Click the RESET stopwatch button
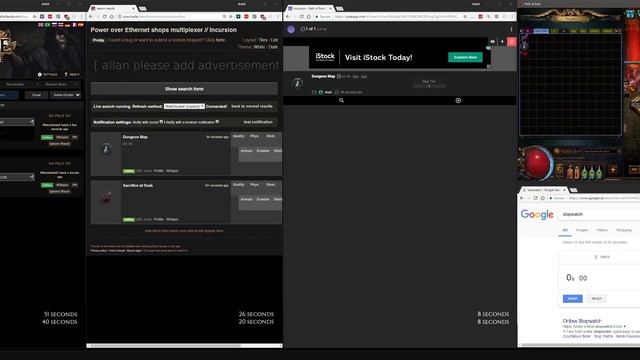 point(597,298)
